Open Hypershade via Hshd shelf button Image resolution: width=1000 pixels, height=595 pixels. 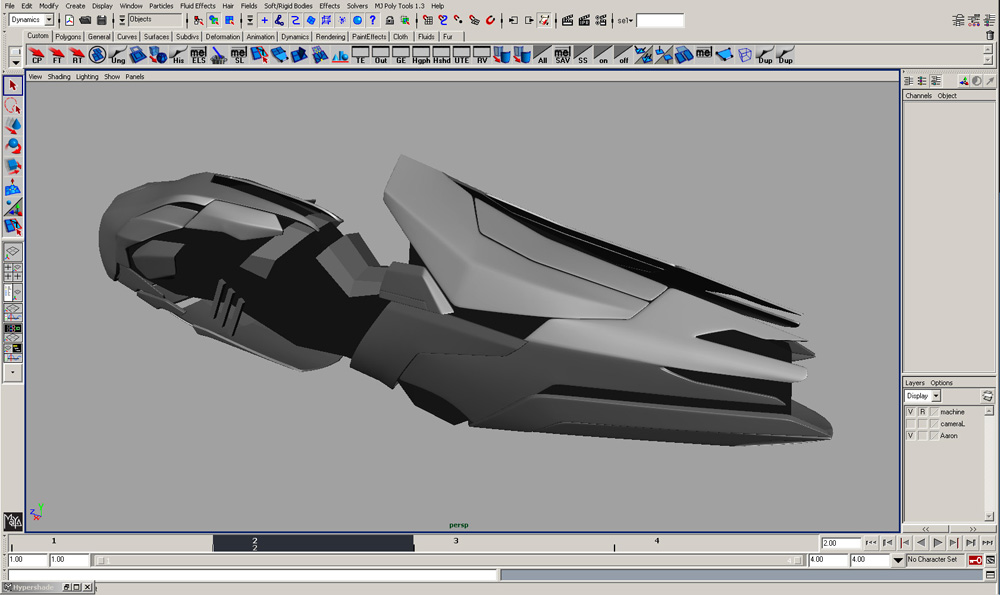tap(441, 55)
